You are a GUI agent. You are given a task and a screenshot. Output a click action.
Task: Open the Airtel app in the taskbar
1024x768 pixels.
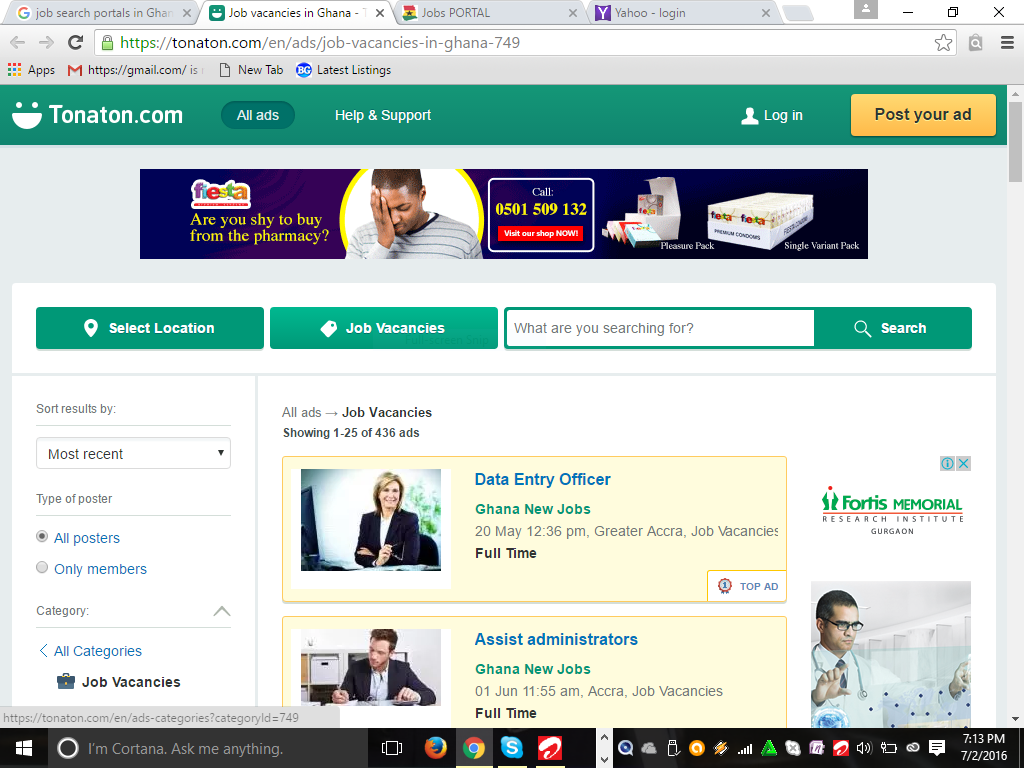[551, 748]
